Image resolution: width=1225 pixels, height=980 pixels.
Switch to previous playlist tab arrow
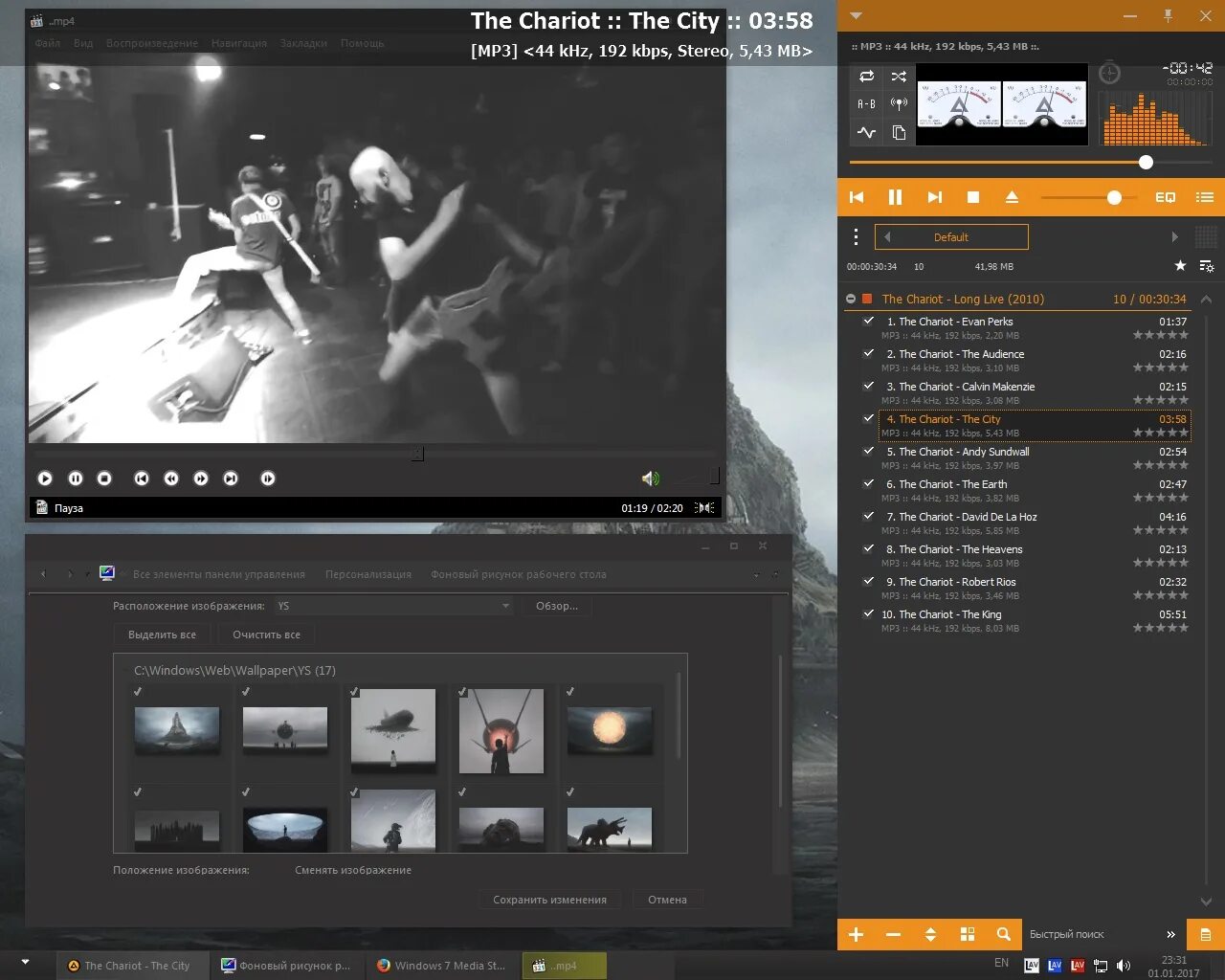887,236
